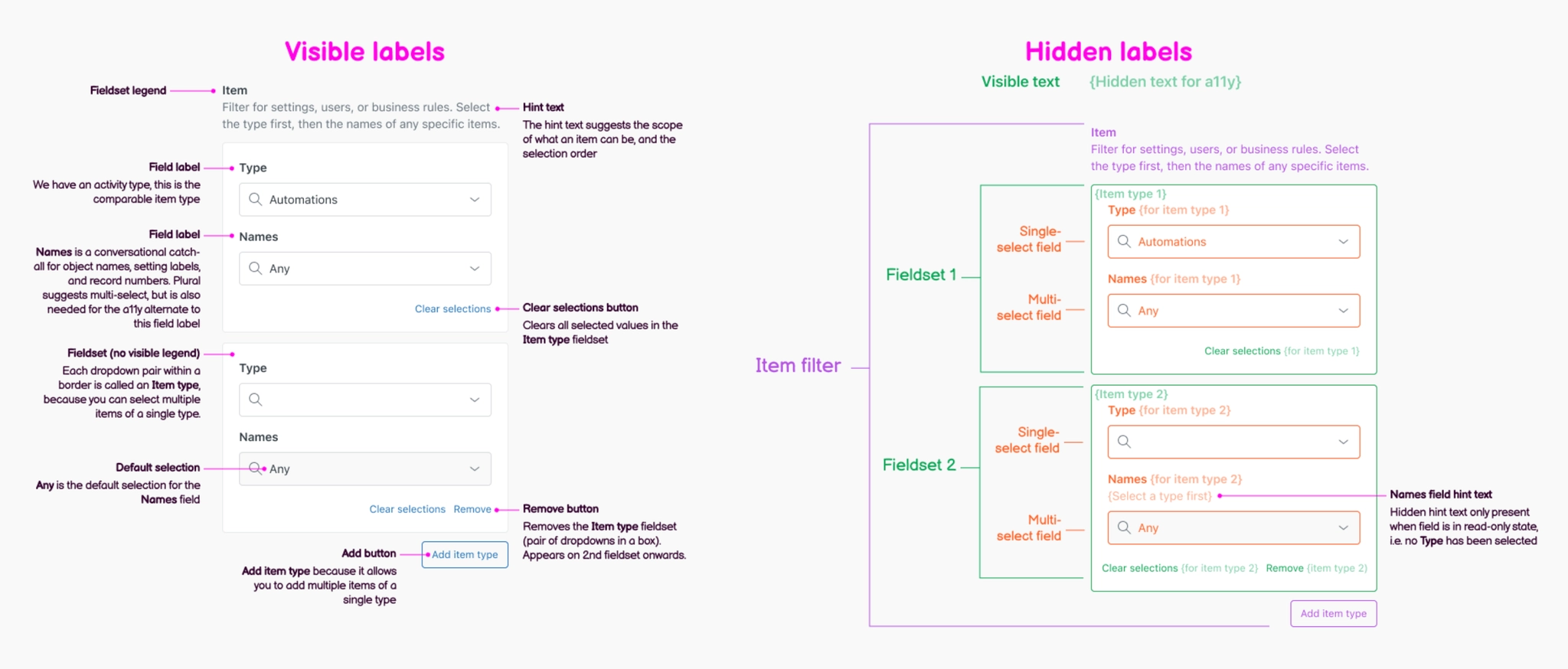Click the Remove link in the second fieldset

tap(472, 509)
